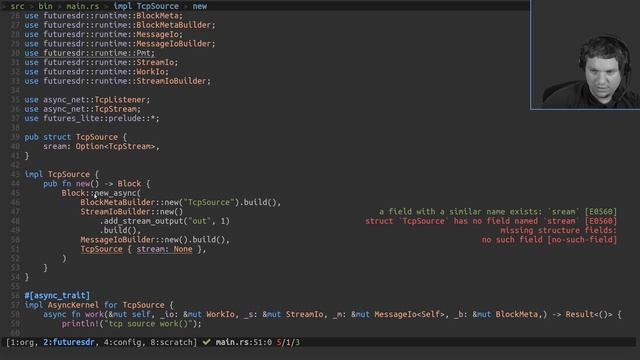Select the 1:org workspace in status bar

[22, 342]
